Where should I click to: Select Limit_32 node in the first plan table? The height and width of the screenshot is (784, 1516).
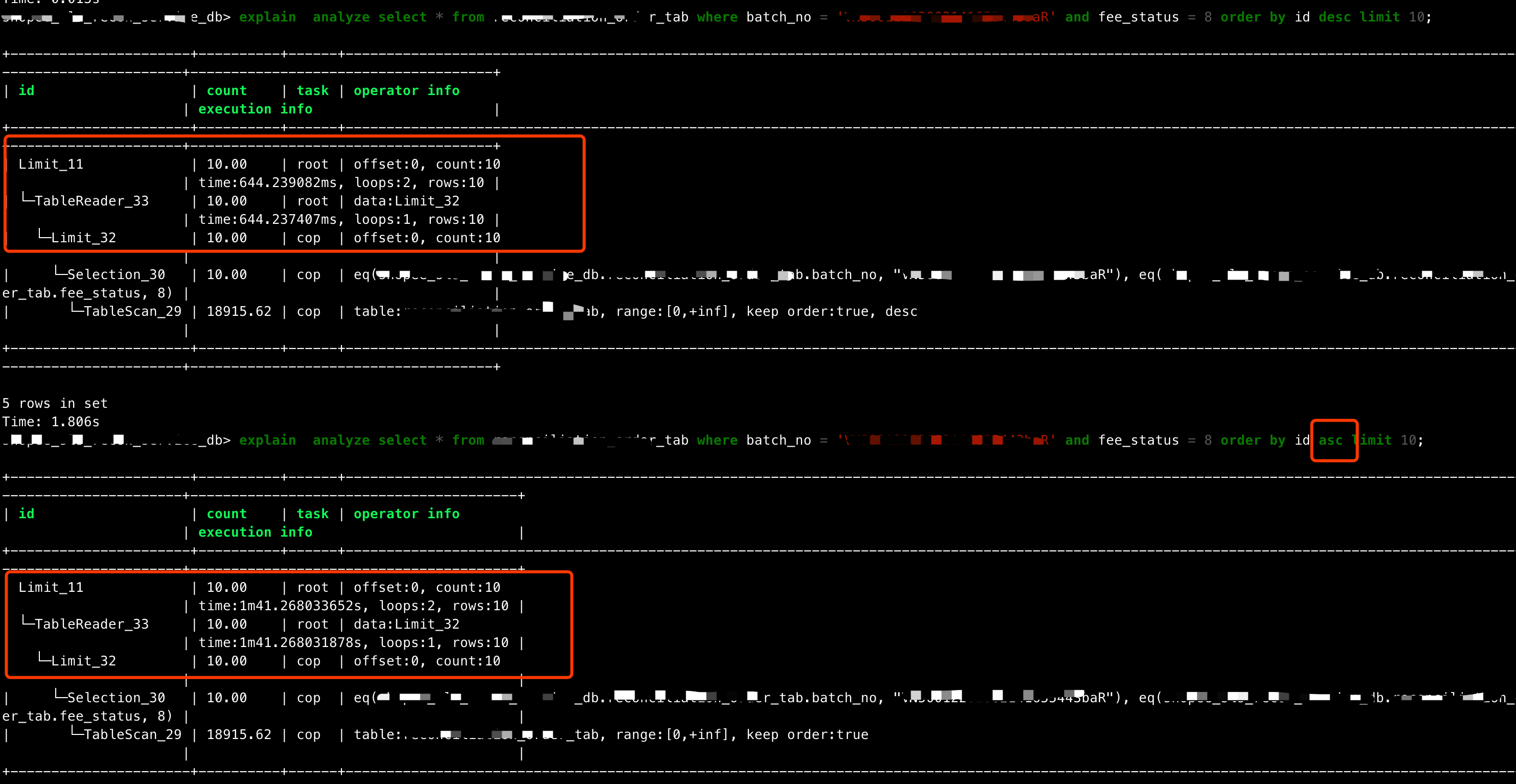pyautogui.click(x=83, y=238)
